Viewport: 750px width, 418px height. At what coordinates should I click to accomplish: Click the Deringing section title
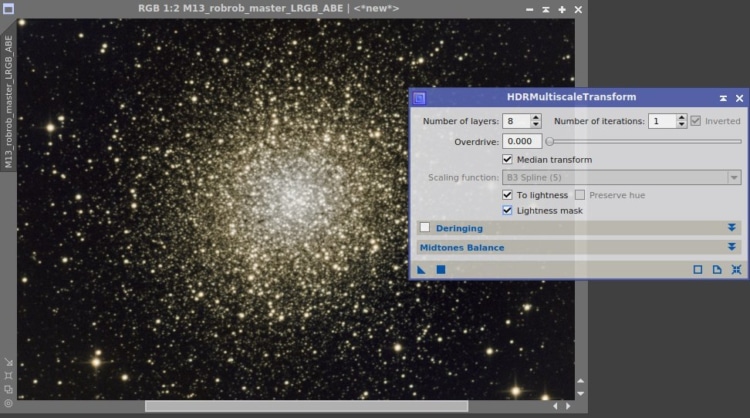point(459,228)
